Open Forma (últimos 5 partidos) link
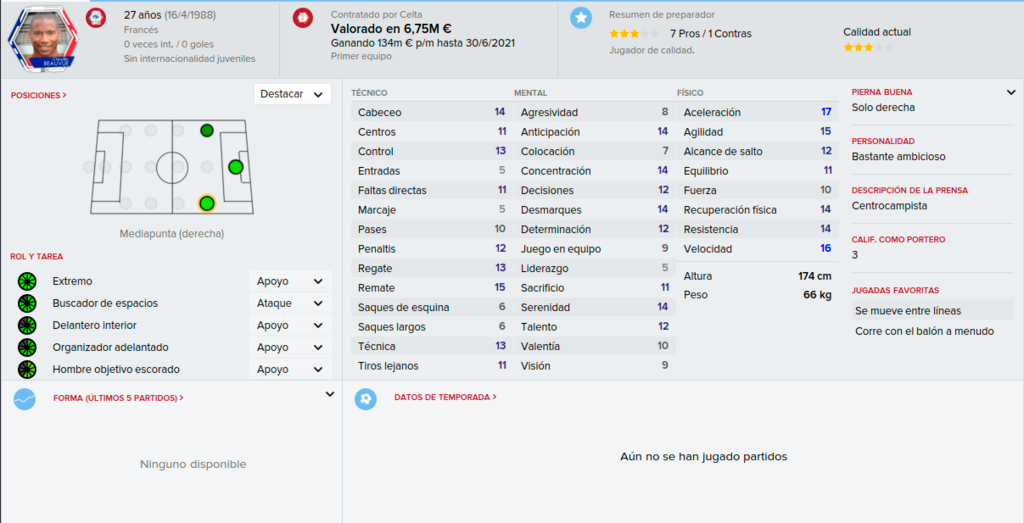 (118, 398)
